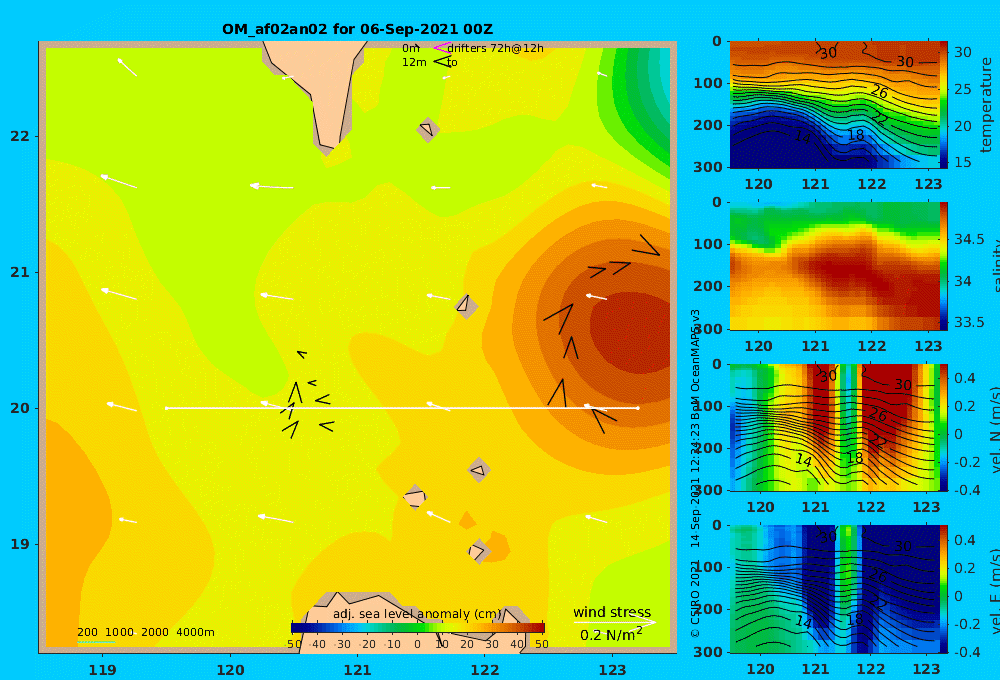Click the 'drifters 72h@12h' legend text
Image resolution: width=1000 pixels, height=680 pixels.
(x=496, y=48)
